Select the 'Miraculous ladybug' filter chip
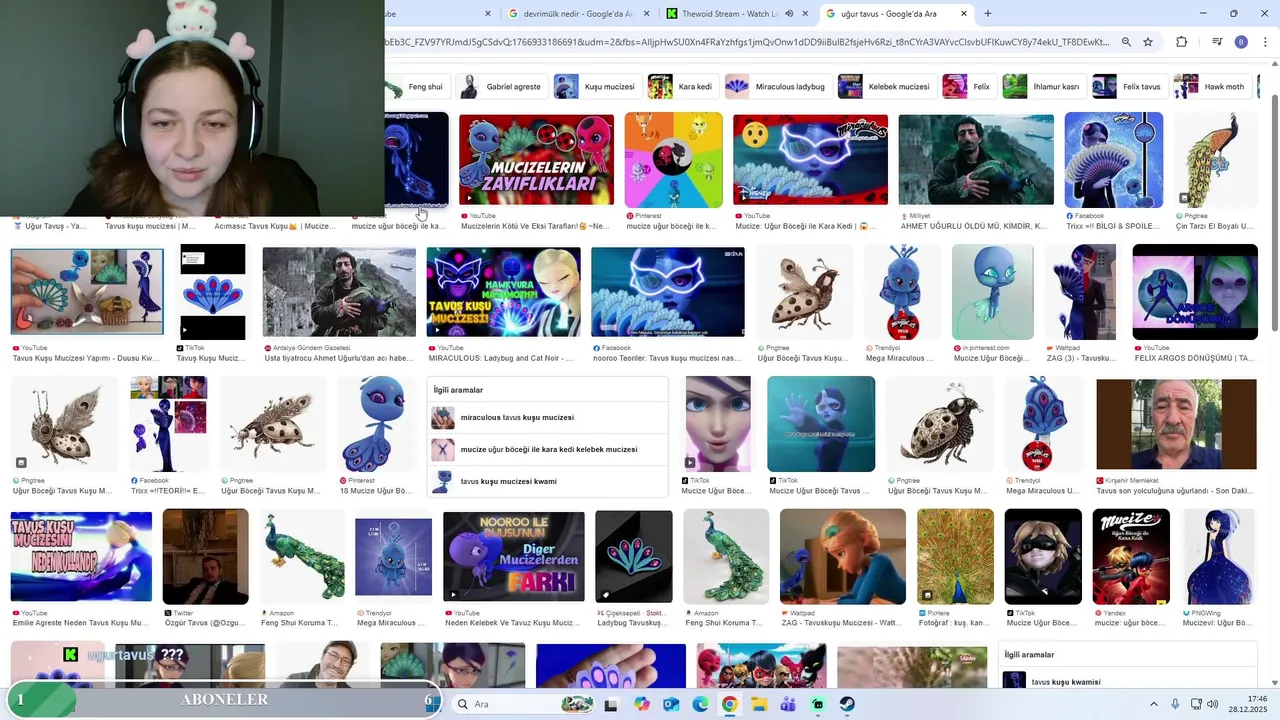The image size is (1280, 720). [777, 87]
